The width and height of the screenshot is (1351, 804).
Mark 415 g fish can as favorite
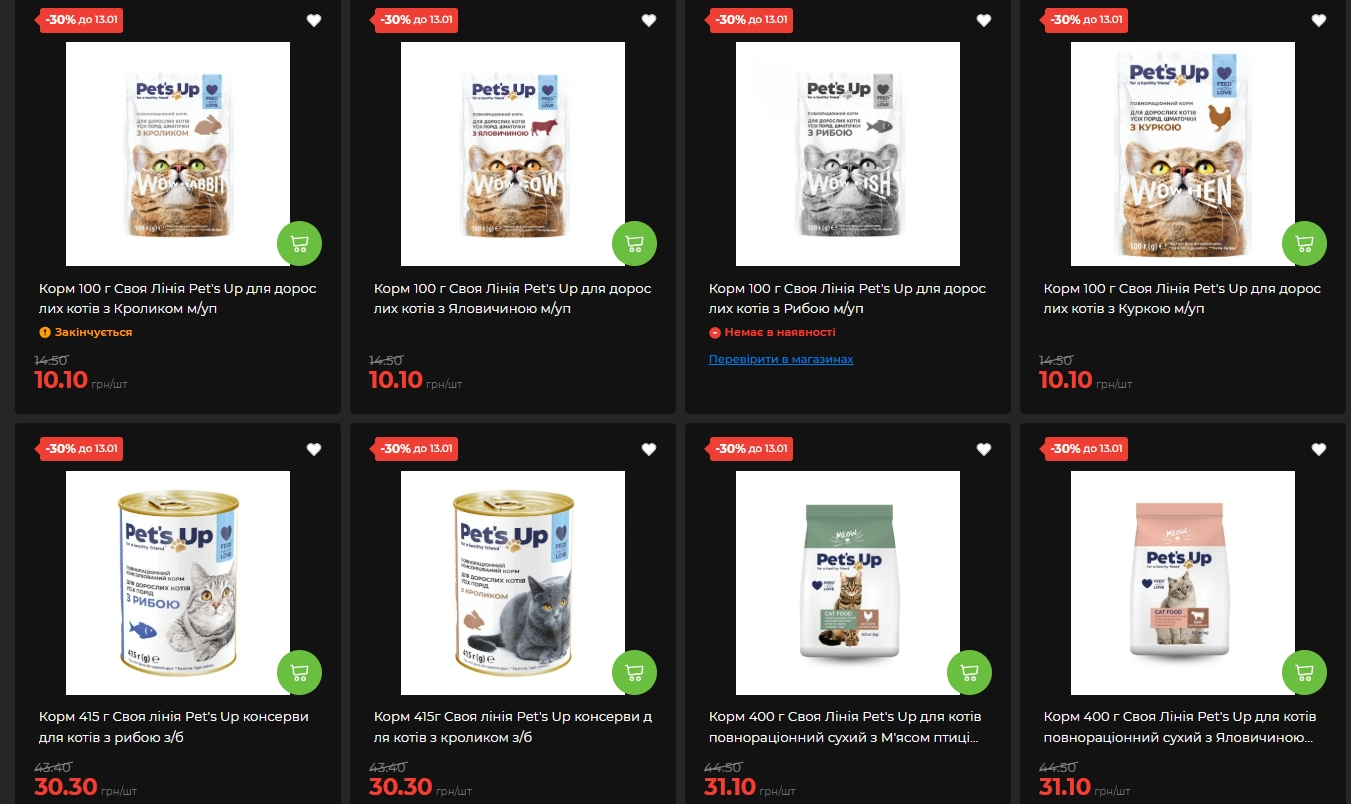314,450
